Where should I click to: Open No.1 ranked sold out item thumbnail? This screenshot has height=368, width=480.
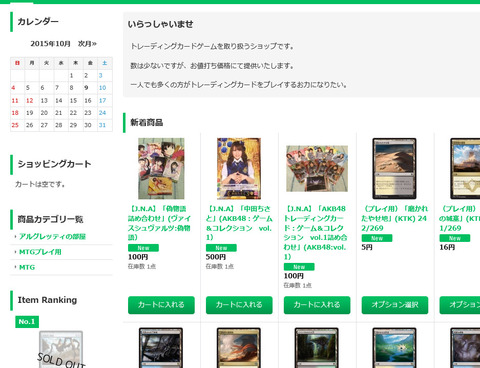coord(61,349)
